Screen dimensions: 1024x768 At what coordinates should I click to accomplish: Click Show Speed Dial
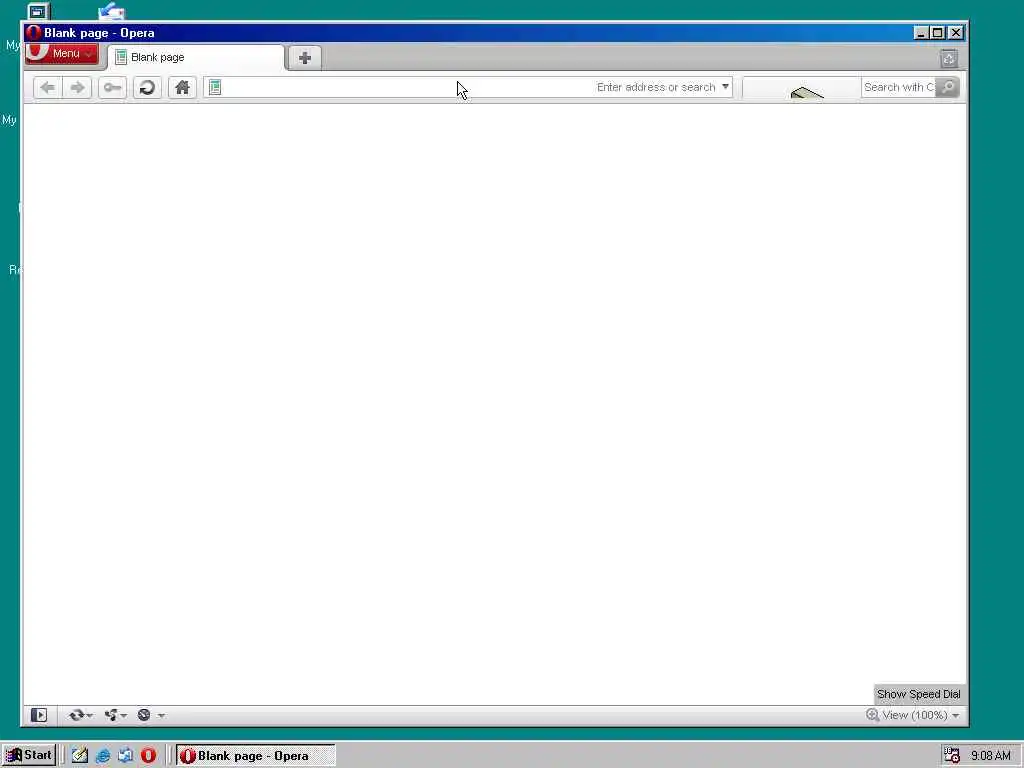tap(919, 694)
